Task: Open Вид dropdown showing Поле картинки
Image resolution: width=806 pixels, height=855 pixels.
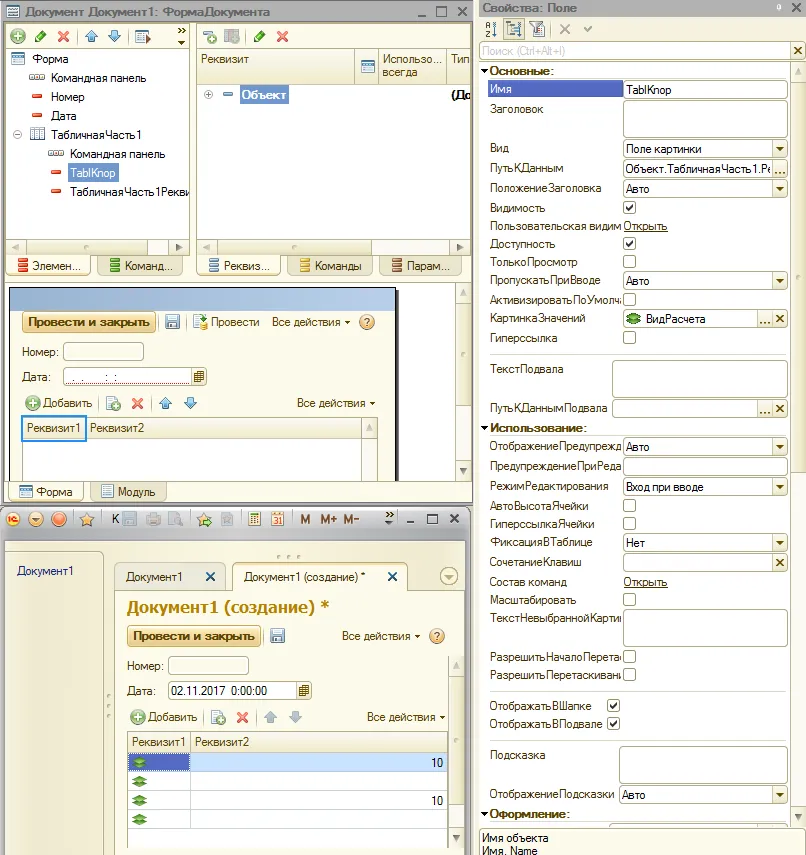Action: coord(780,149)
